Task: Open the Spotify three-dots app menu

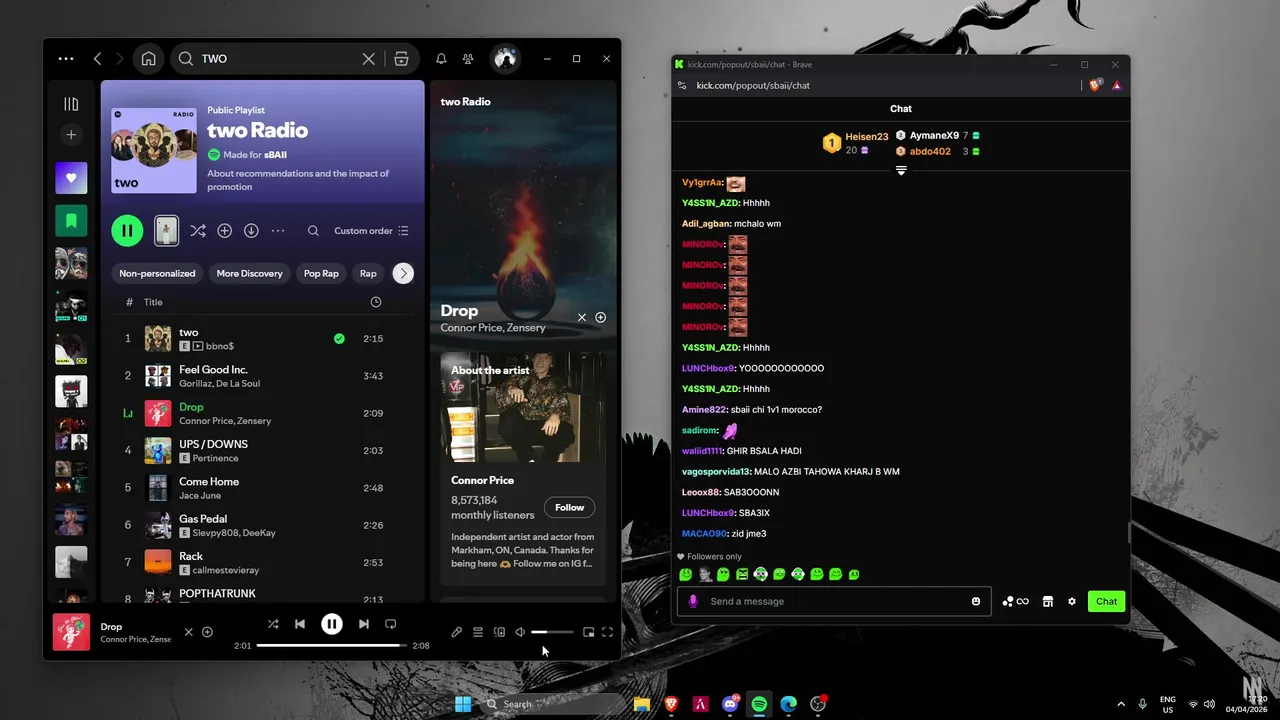Action: [66, 59]
